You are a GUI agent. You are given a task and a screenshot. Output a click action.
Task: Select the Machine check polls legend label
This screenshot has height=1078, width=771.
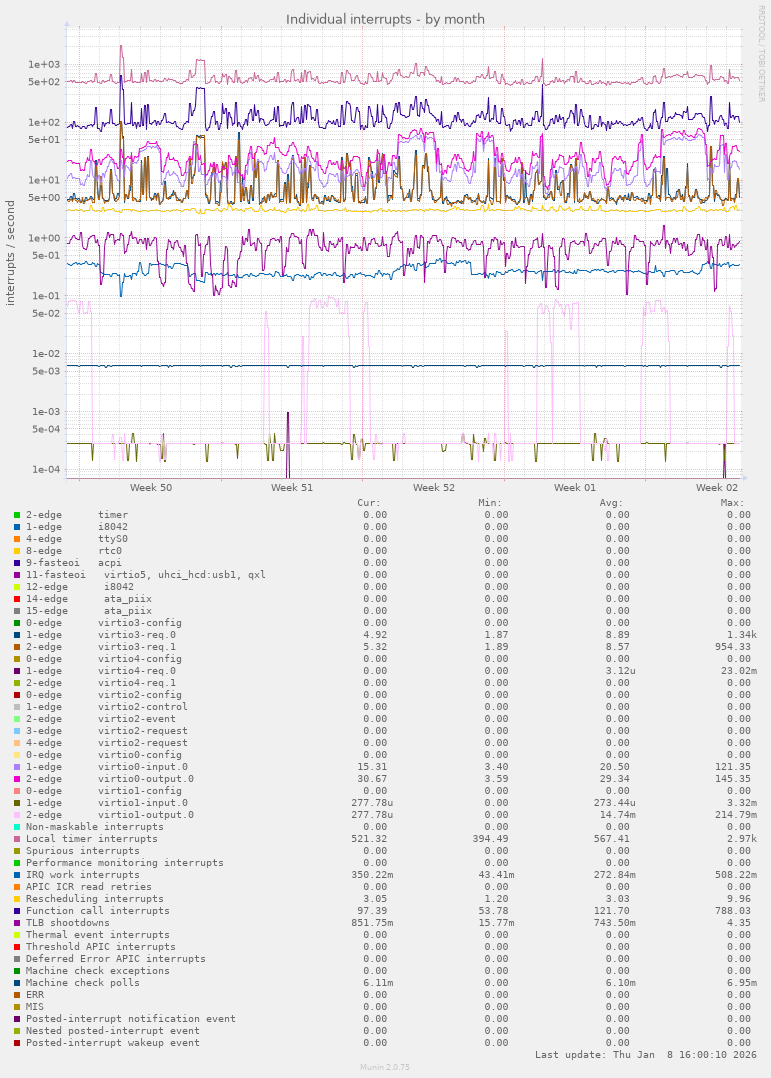[x=83, y=983]
